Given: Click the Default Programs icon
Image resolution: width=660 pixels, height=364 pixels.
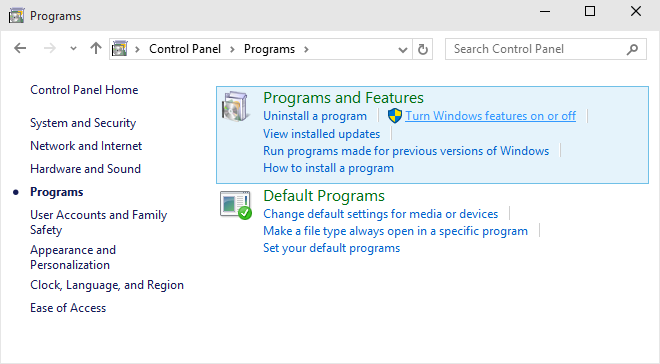Looking at the screenshot, I should click(x=236, y=205).
